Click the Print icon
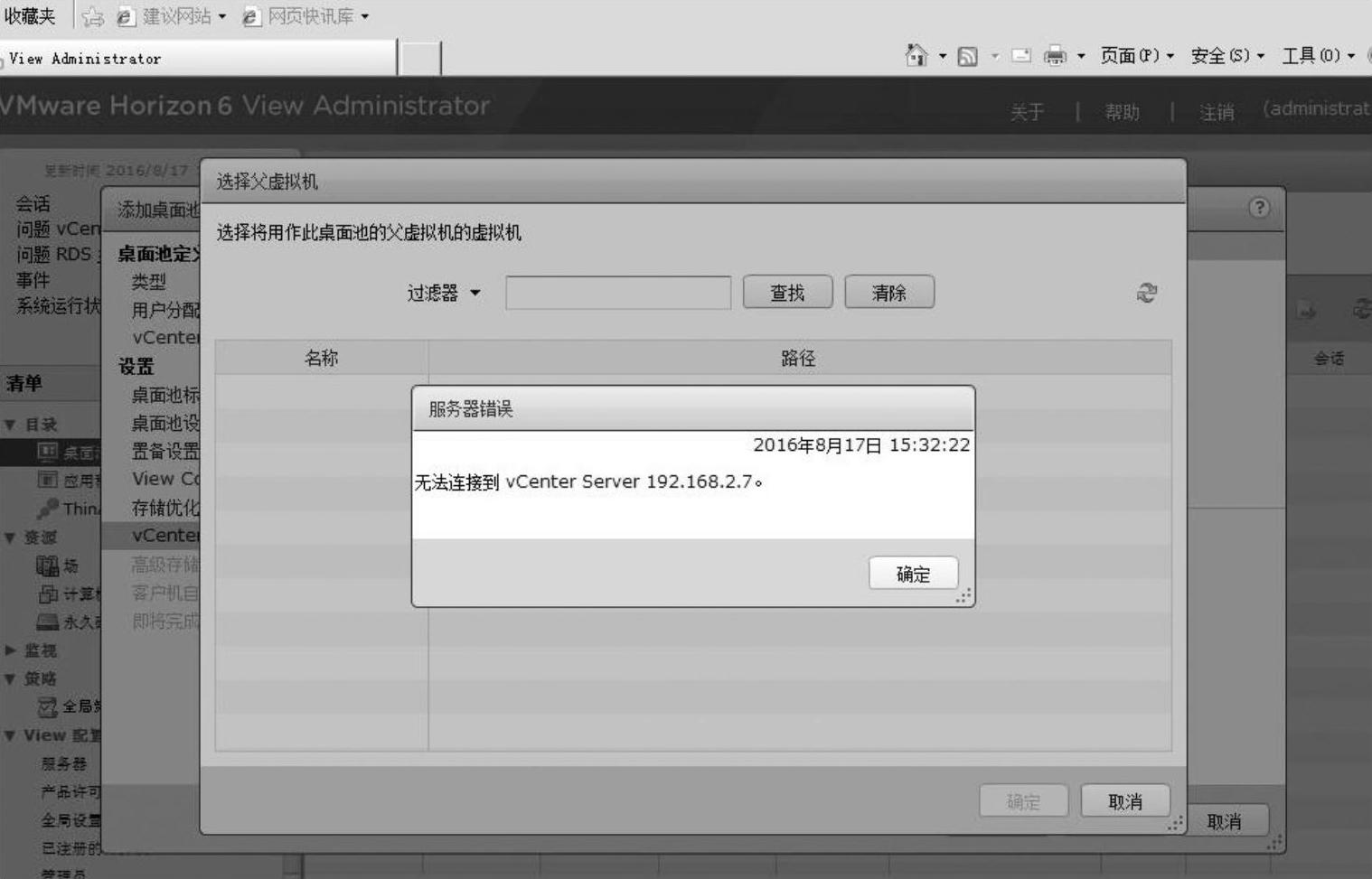The height and width of the screenshot is (879, 1372). point(1055,56)
